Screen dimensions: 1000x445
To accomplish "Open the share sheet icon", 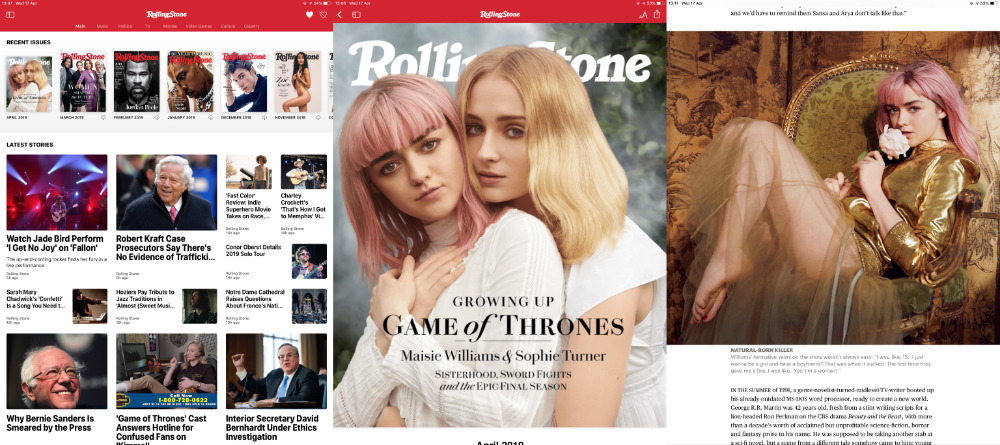I will coord(657,13).
